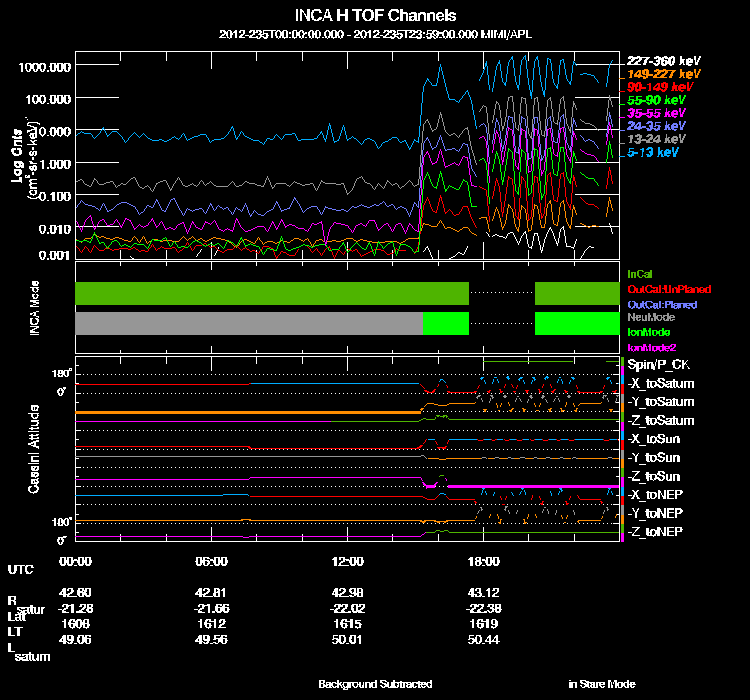Click the -Z_toSaturn attitude label

(661, 421)
